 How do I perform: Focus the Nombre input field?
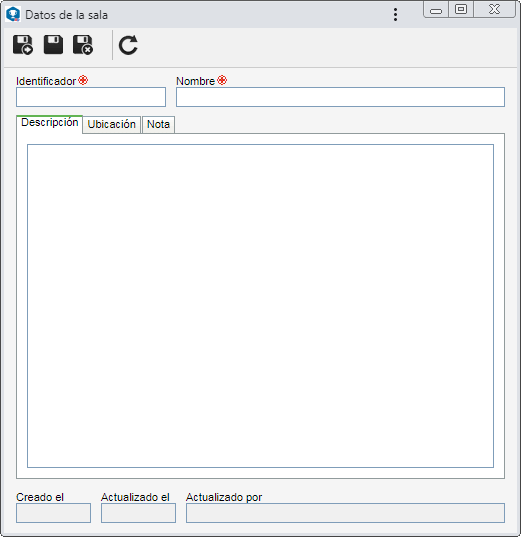(x=340, y=97)
